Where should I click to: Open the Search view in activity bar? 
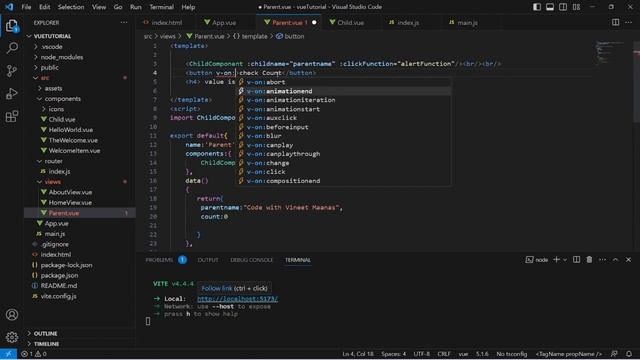tap(12, 48)
